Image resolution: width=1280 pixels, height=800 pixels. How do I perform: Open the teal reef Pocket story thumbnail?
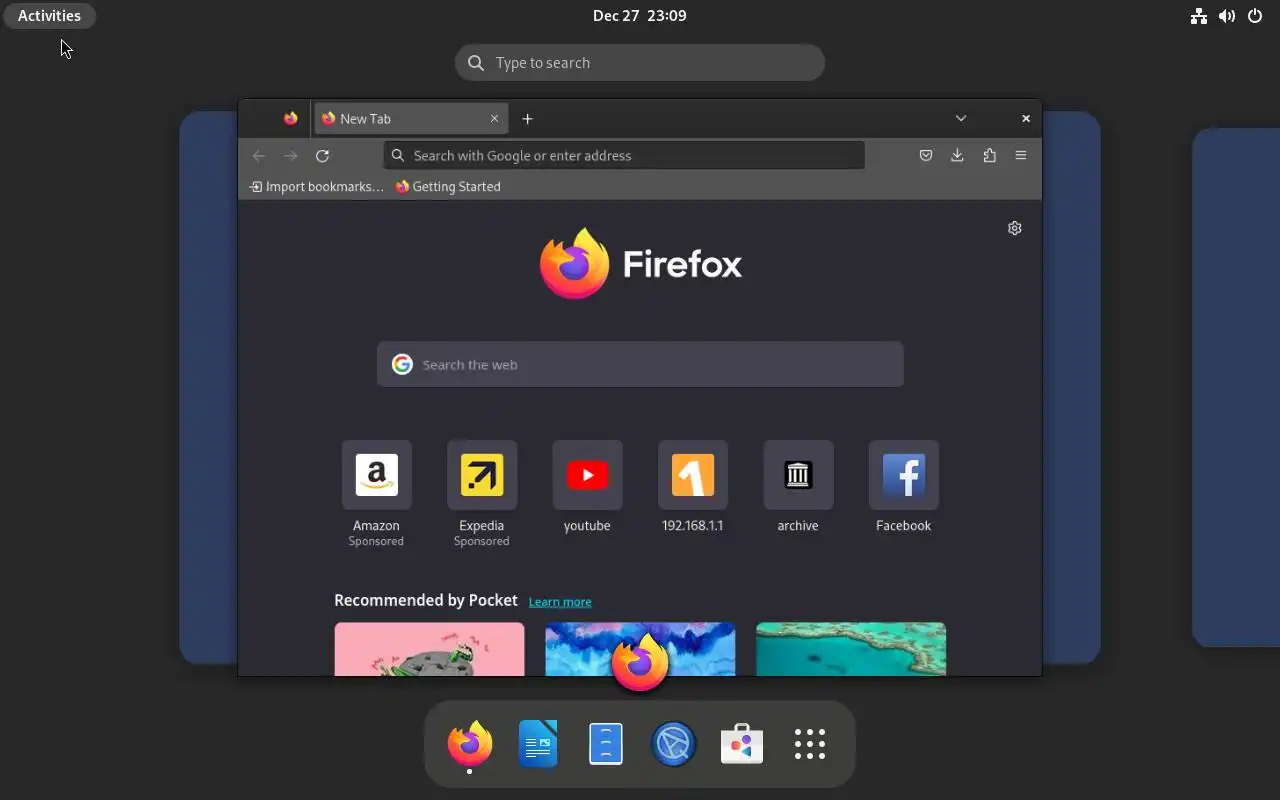(x=851, y=649)
